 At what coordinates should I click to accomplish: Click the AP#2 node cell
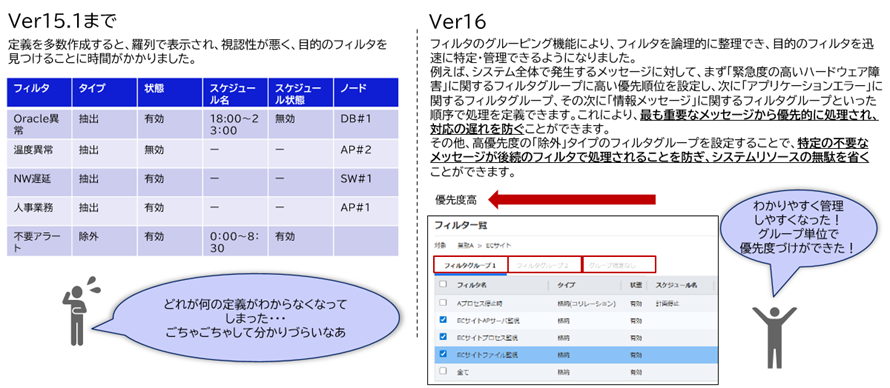pyautogui.click(x=366, y=154)
